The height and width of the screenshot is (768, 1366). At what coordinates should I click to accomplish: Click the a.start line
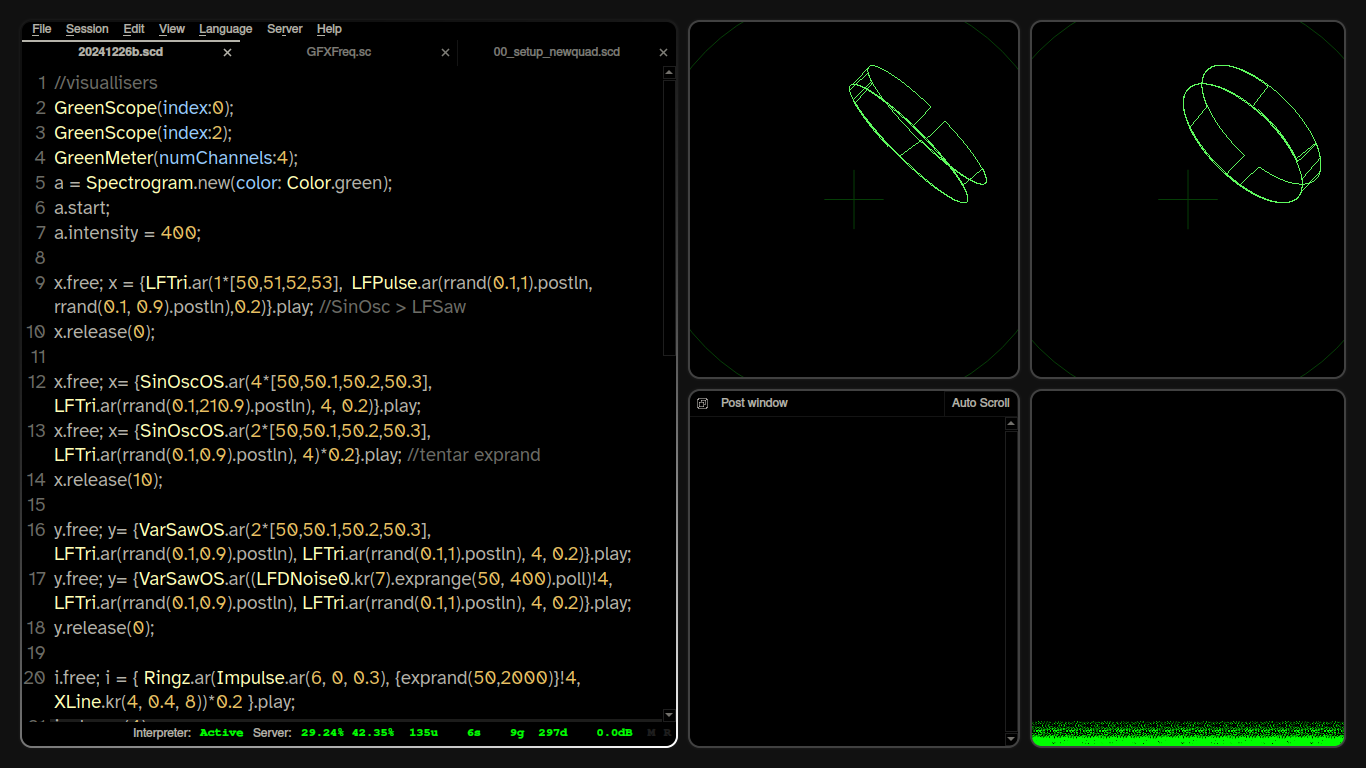click(x=82, y=208)
